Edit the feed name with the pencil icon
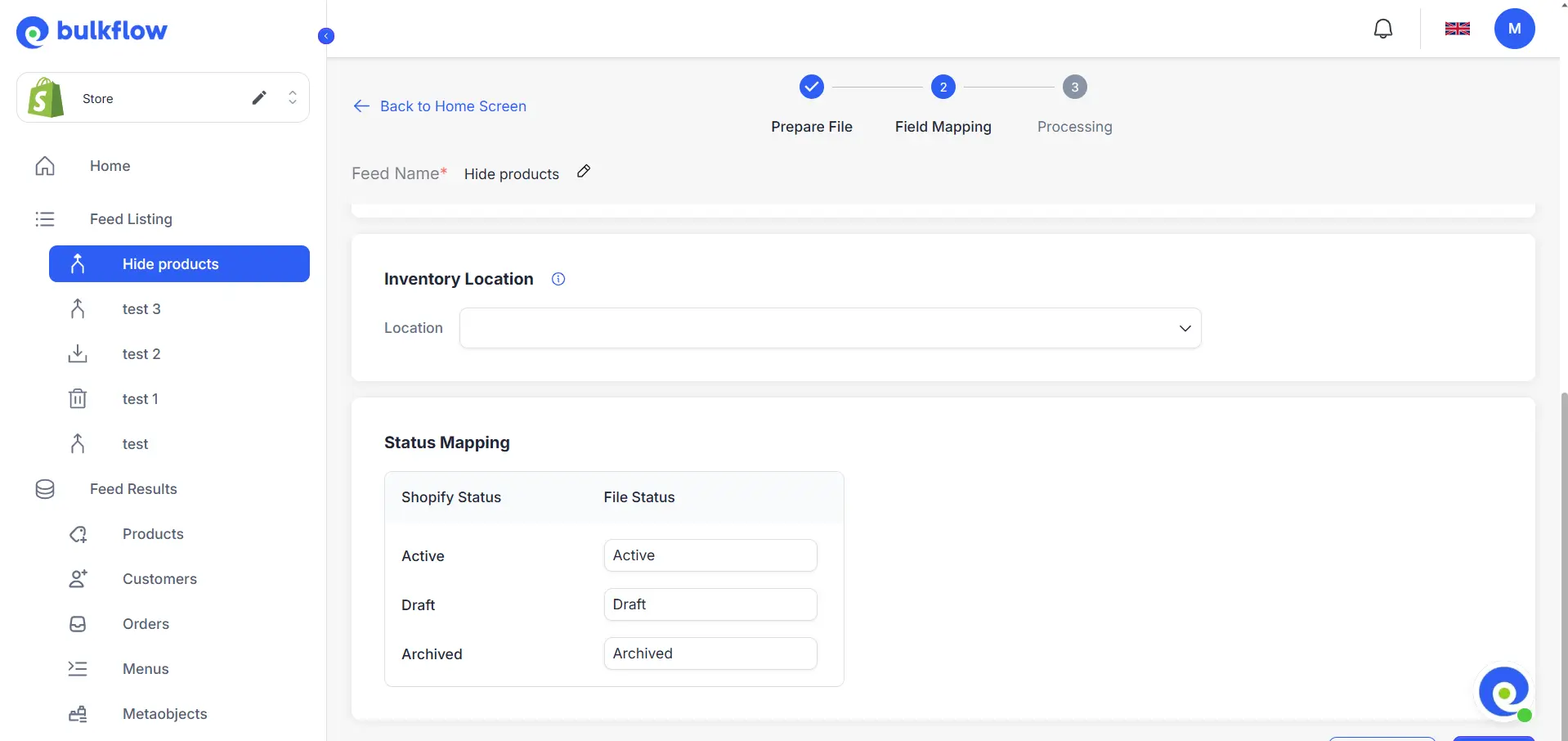1568x741 pixels. (583, 171)
